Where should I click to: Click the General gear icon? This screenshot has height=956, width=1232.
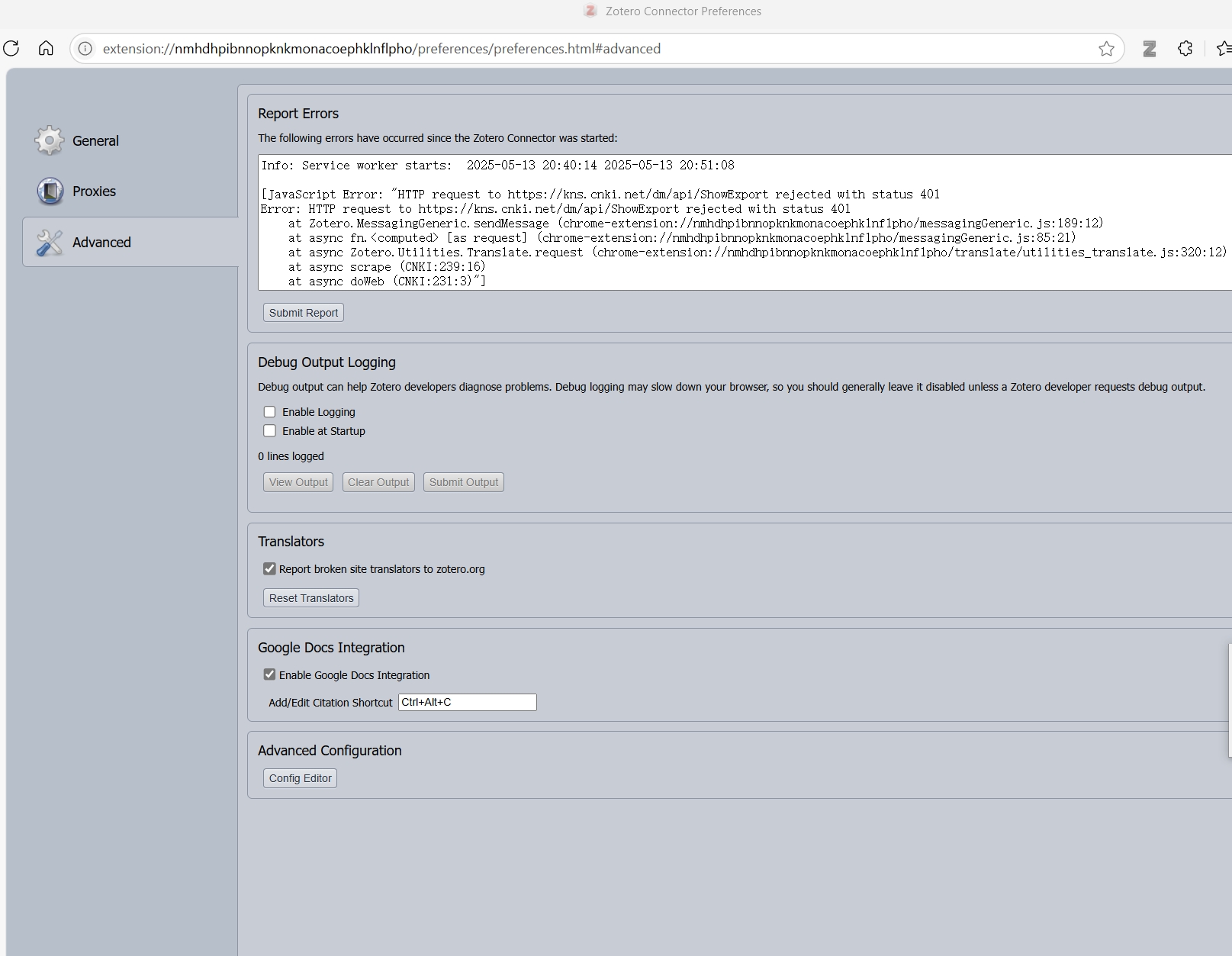point(50,140)
